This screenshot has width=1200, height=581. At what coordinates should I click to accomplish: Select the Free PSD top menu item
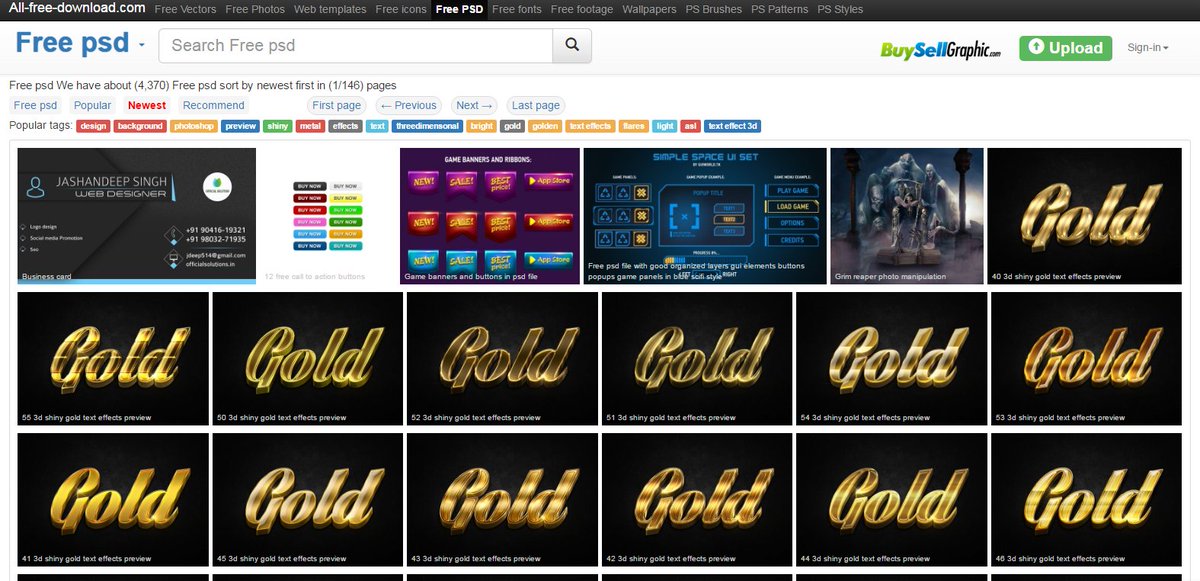[x=460, y=10]
